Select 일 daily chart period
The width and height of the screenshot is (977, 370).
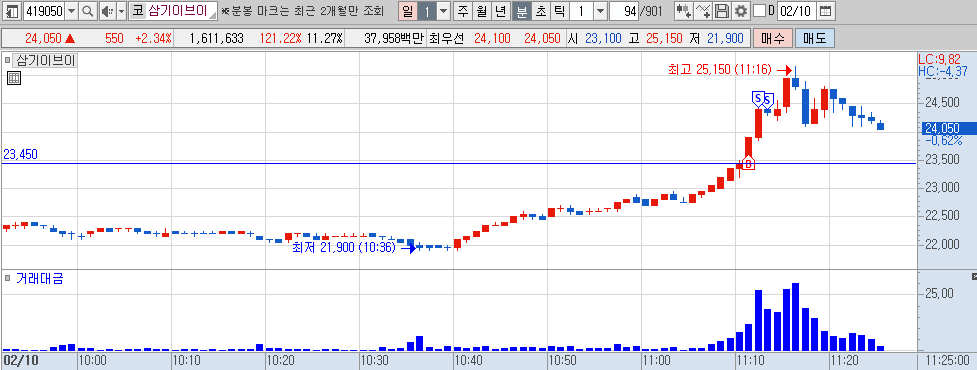point(407,11)
